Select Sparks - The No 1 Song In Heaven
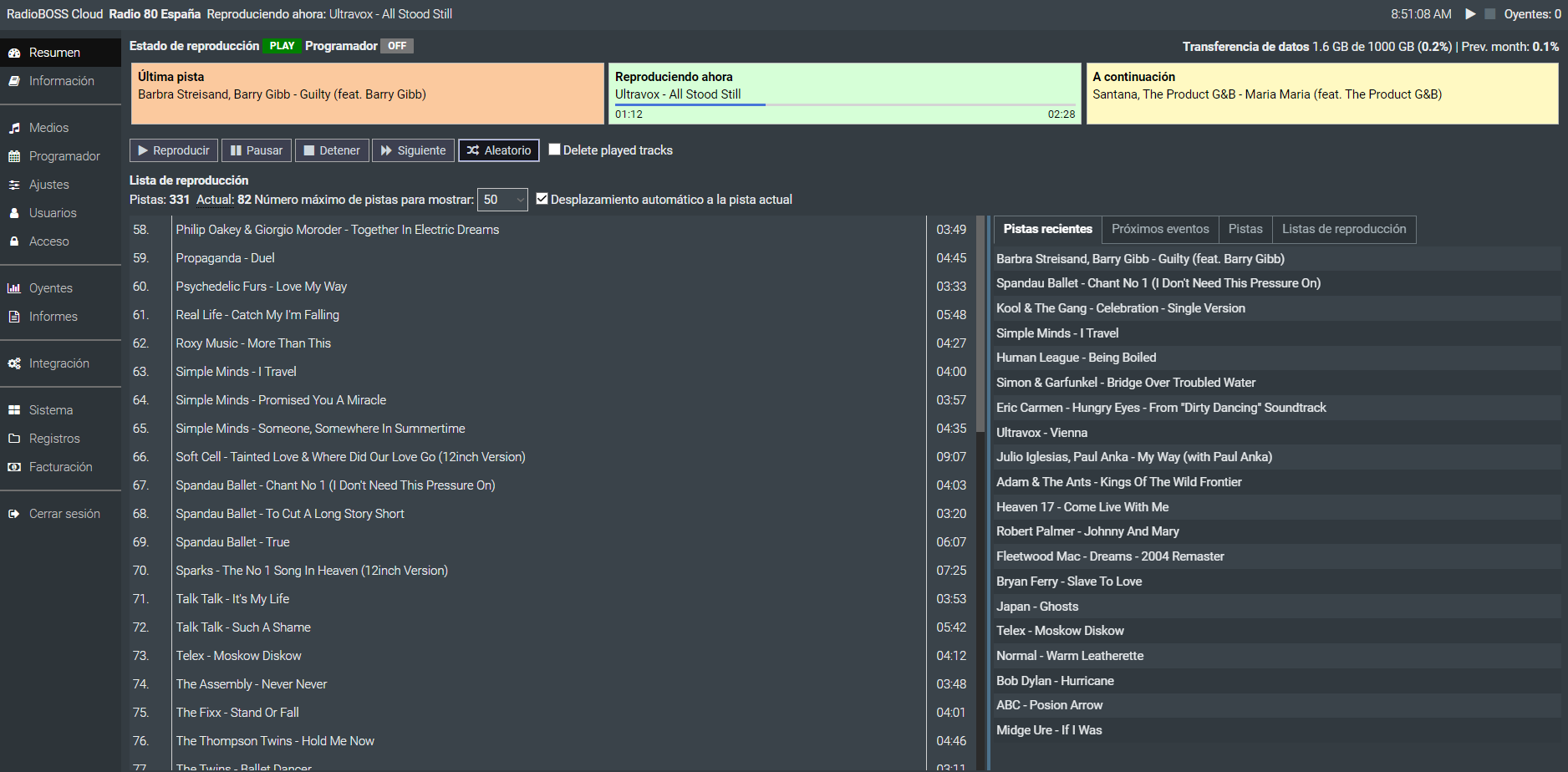Viewport: 1568px width, 772px height. tap(549, 571)
